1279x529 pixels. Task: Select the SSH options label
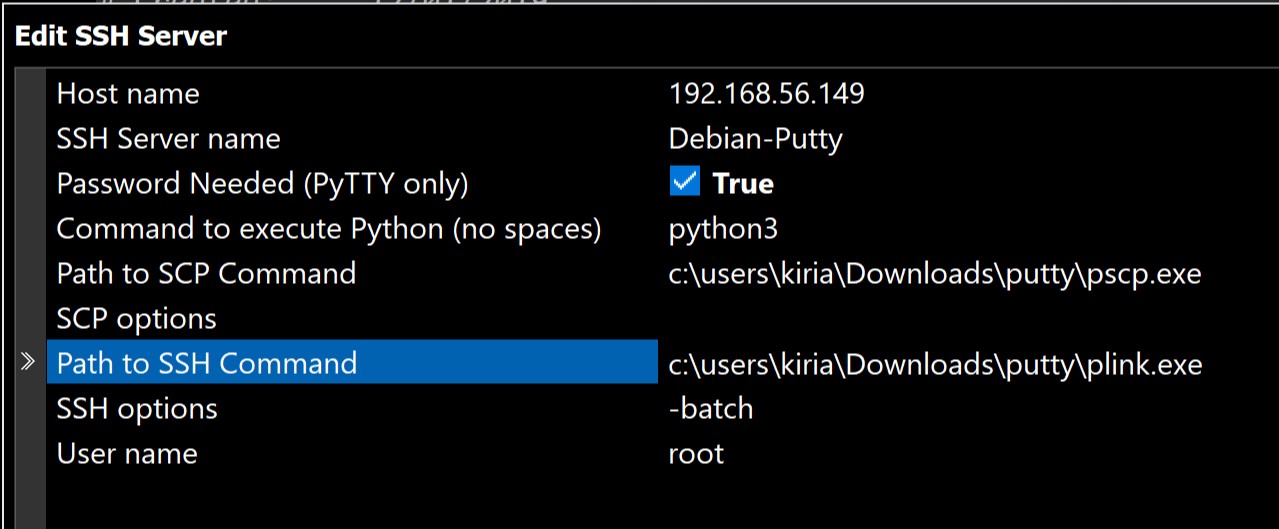click(136, 409)
